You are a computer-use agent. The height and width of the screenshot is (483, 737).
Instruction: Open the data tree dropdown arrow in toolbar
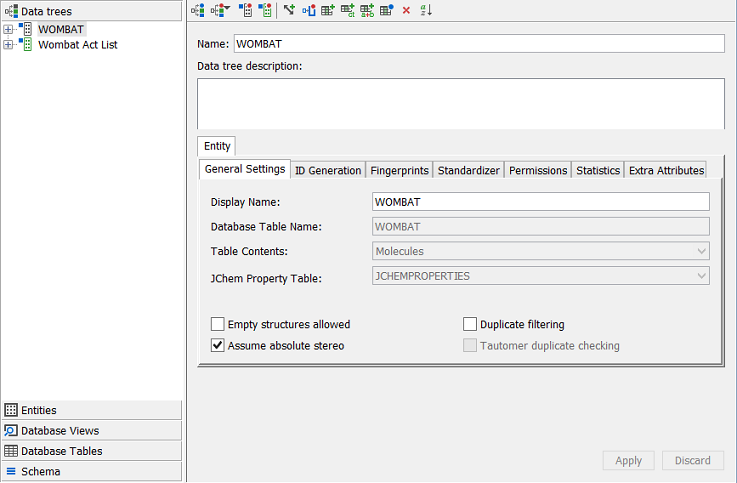226,10
